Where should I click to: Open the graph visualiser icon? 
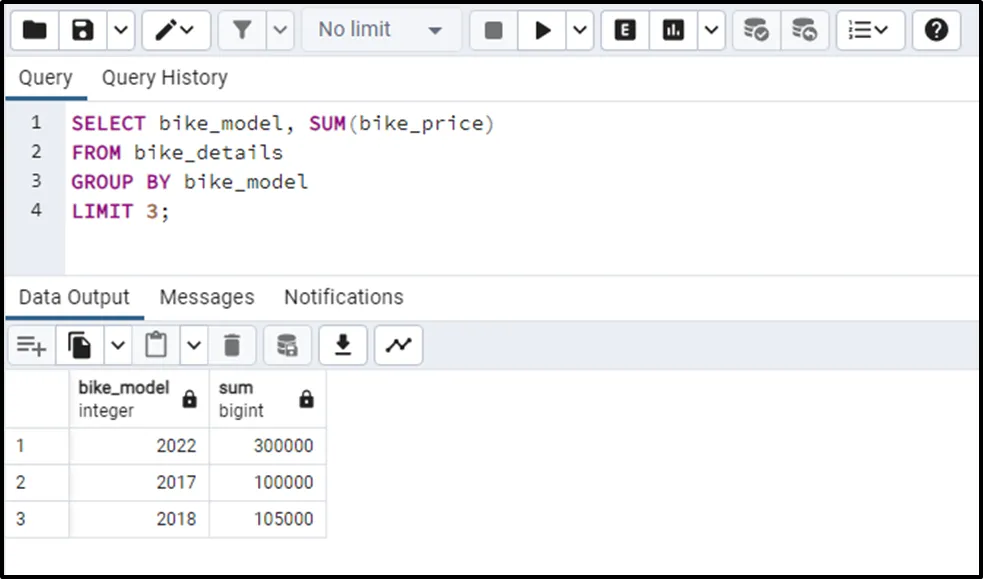[399, 345]
